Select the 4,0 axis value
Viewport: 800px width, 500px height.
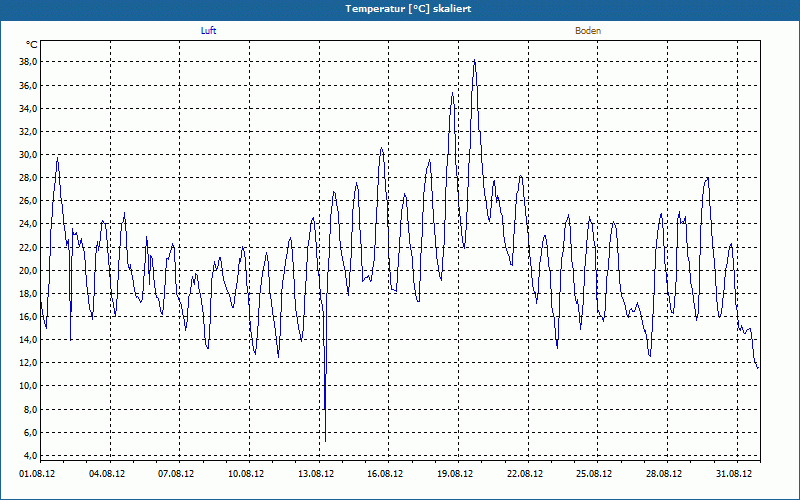point(31,455)
